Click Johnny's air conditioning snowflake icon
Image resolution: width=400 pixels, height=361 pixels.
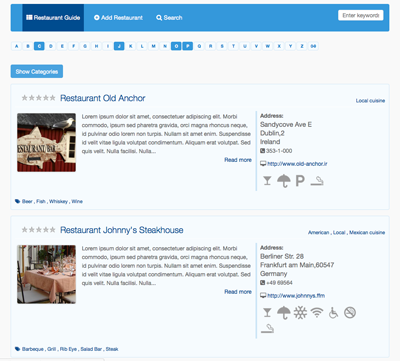tap(300, 313)
